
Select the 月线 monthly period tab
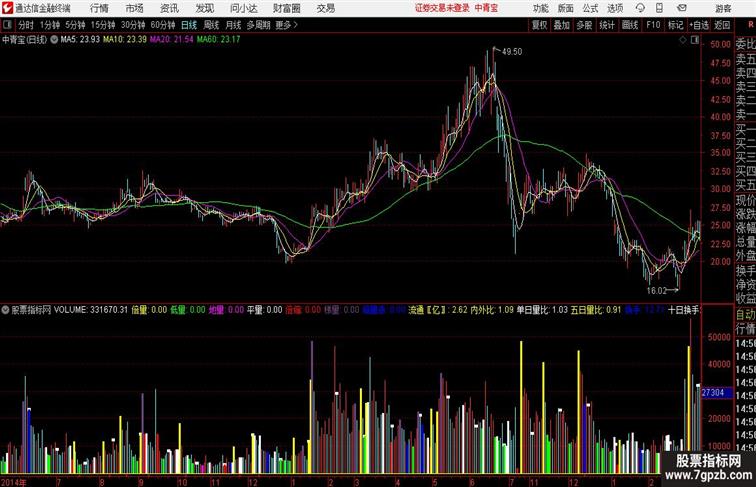click(x=233, y=25)
